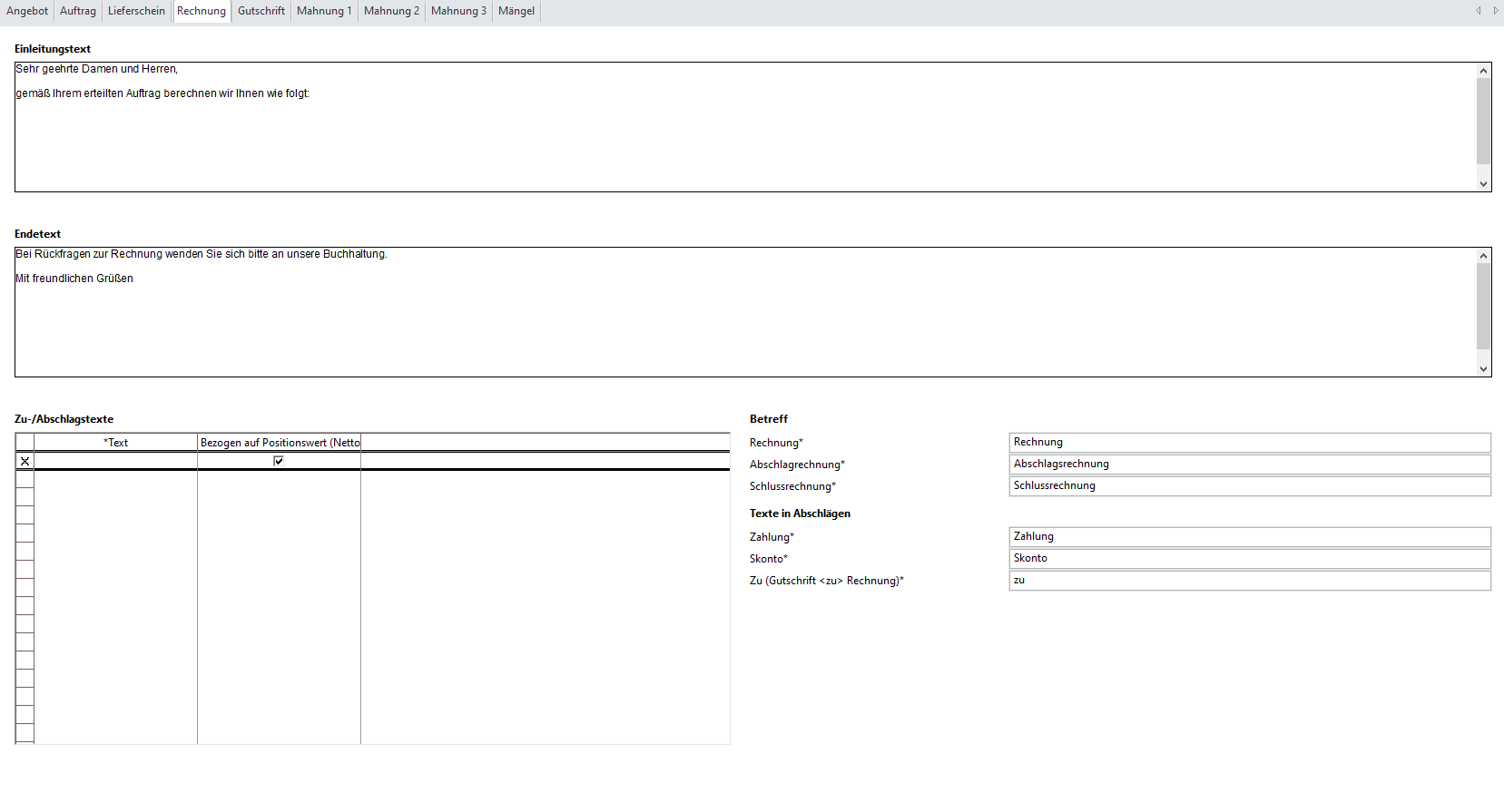The width and height of the screenshot is (1504, 812).
Task: Click the Endetext vertical scrollbar thumb
Action: pos(1483,306)
